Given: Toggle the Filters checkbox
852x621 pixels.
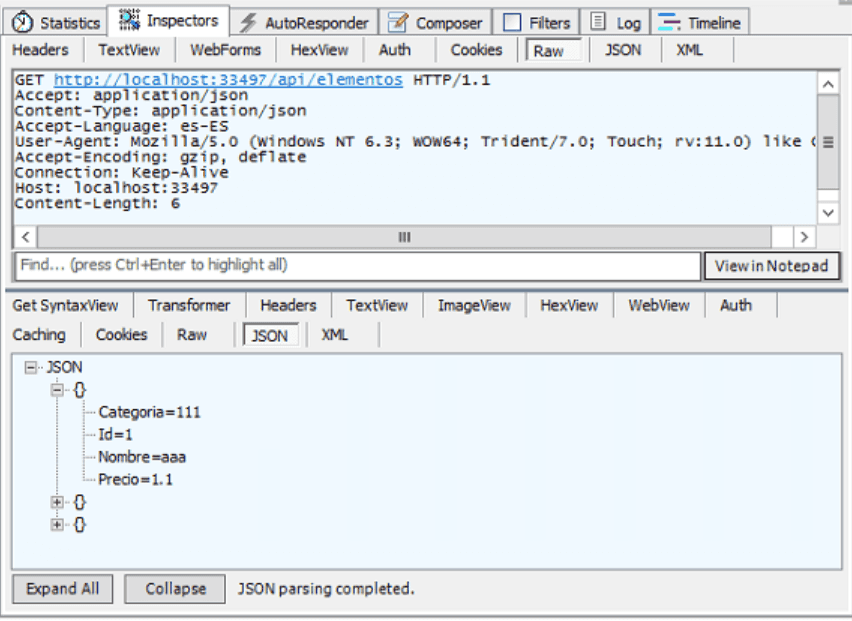Looking at the screenshot, I should pos(512,22).
